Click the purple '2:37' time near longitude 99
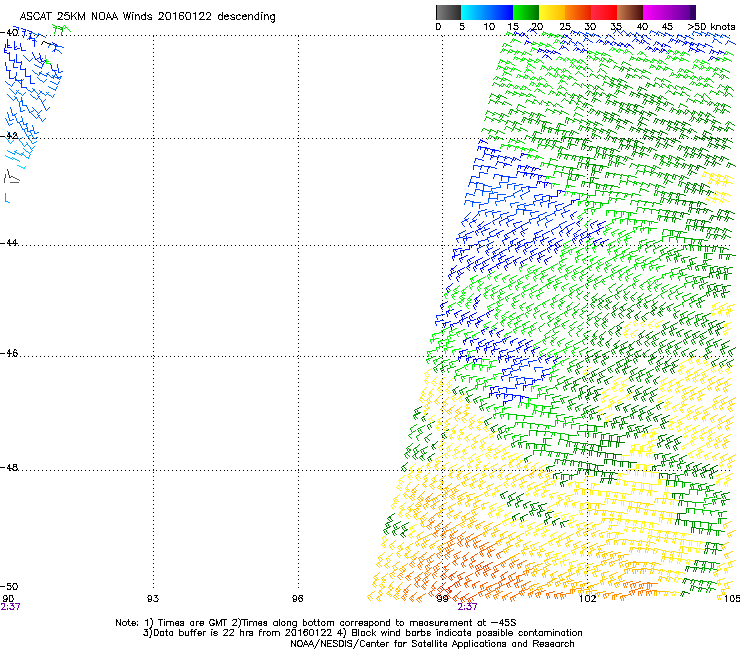Viewport: 740px width, 650px height. pos(467,607)
